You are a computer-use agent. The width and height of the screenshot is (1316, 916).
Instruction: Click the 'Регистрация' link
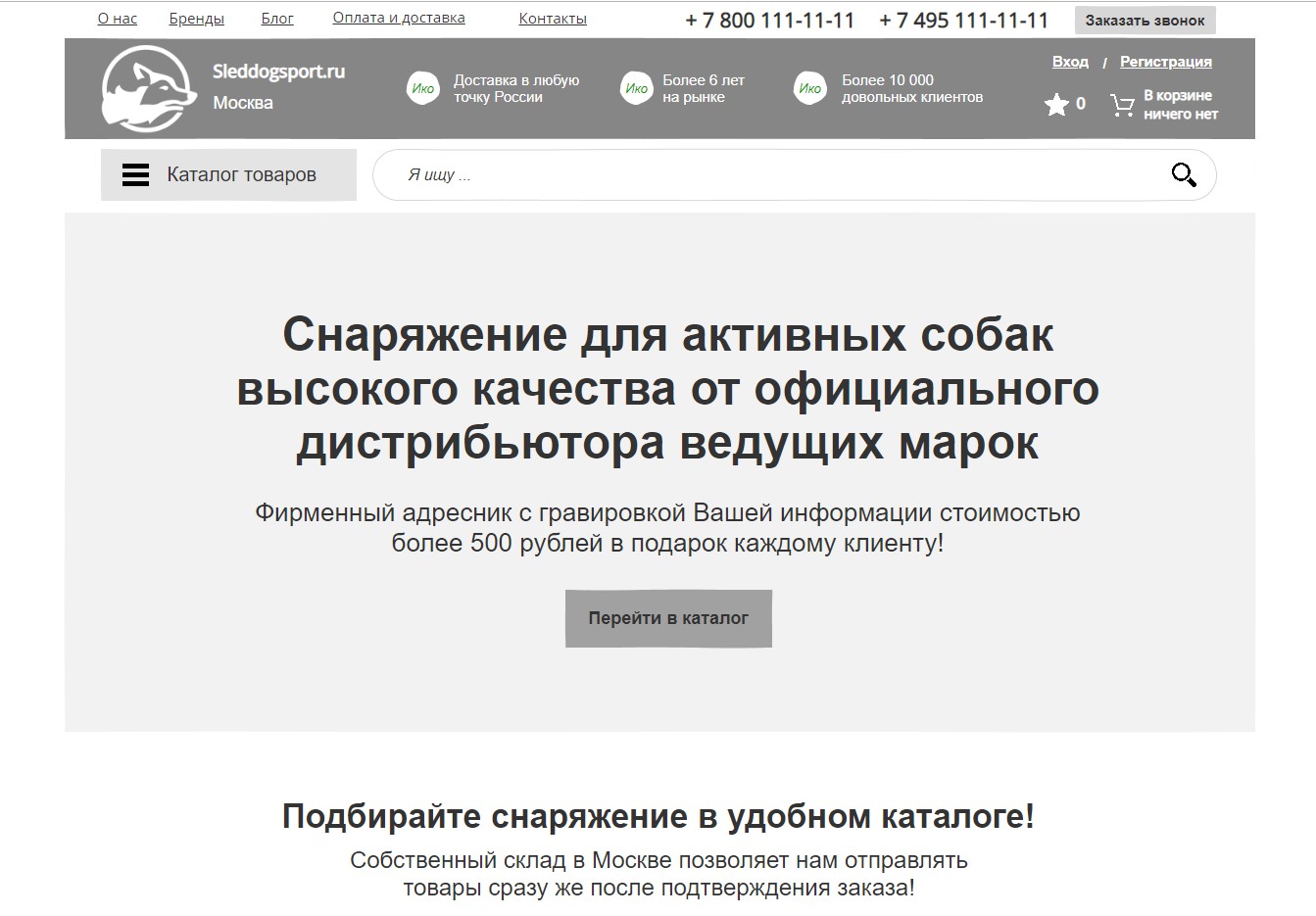pyautogui.click(x=1166, y=62)
